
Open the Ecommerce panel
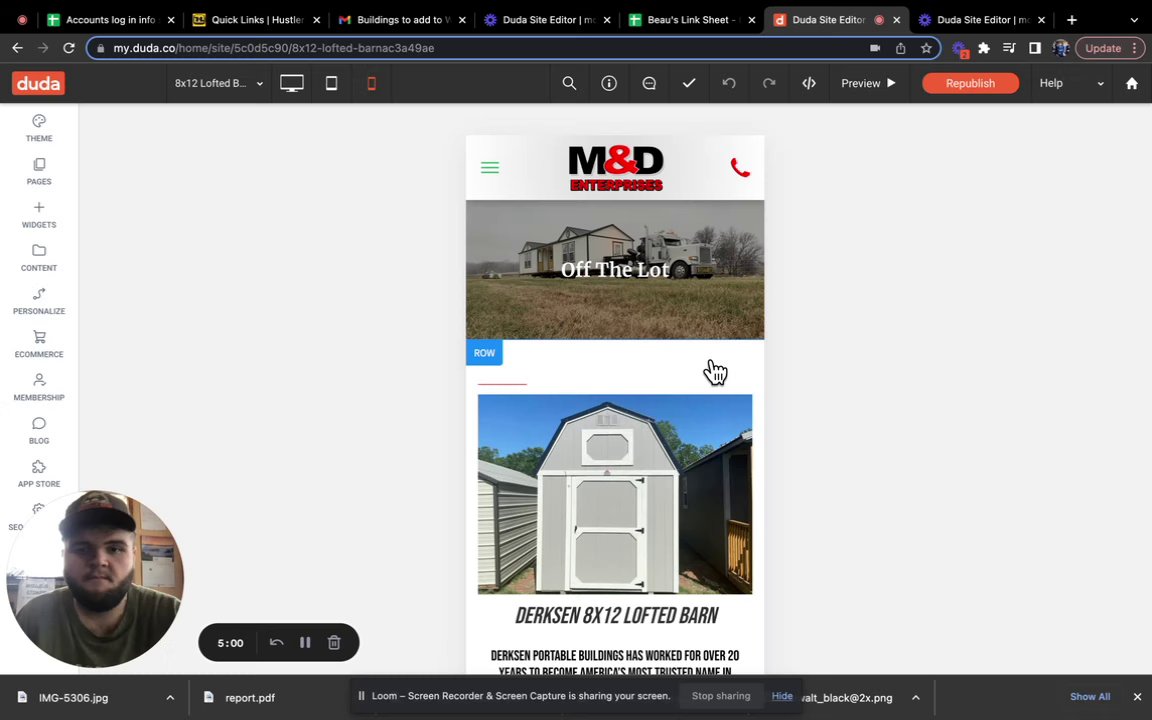39,345
